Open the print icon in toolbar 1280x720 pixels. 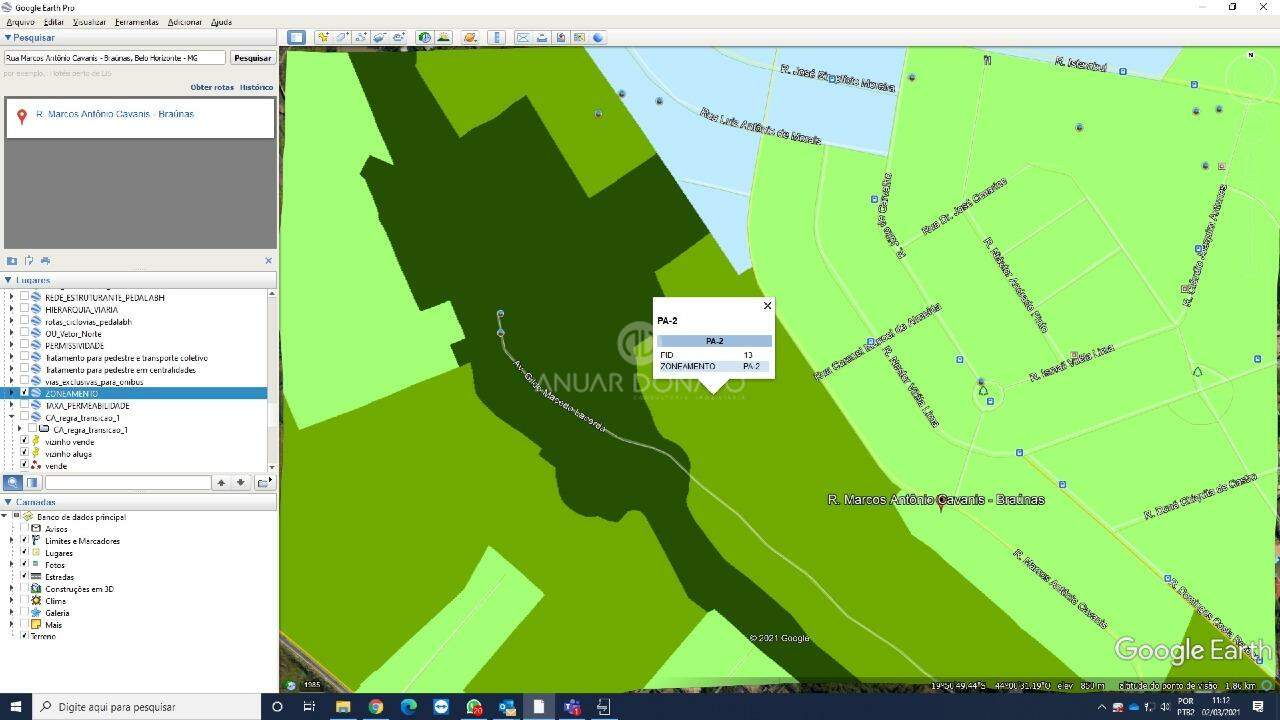[x=541, y=37]
